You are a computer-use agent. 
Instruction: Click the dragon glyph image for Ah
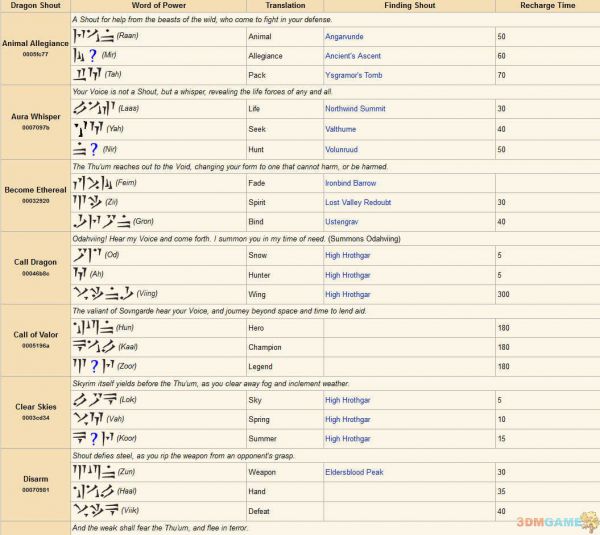point(80,274)
